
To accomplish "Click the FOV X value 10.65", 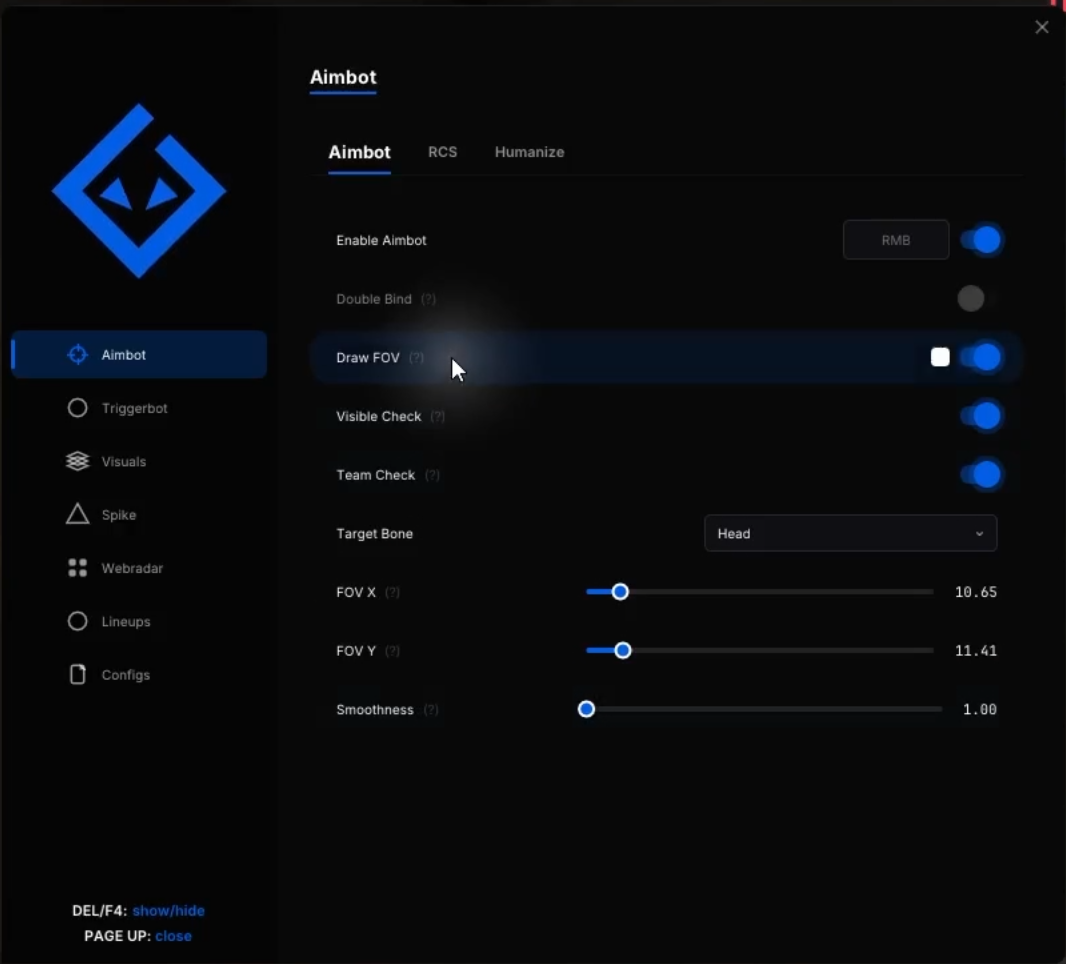I will 976,592.
